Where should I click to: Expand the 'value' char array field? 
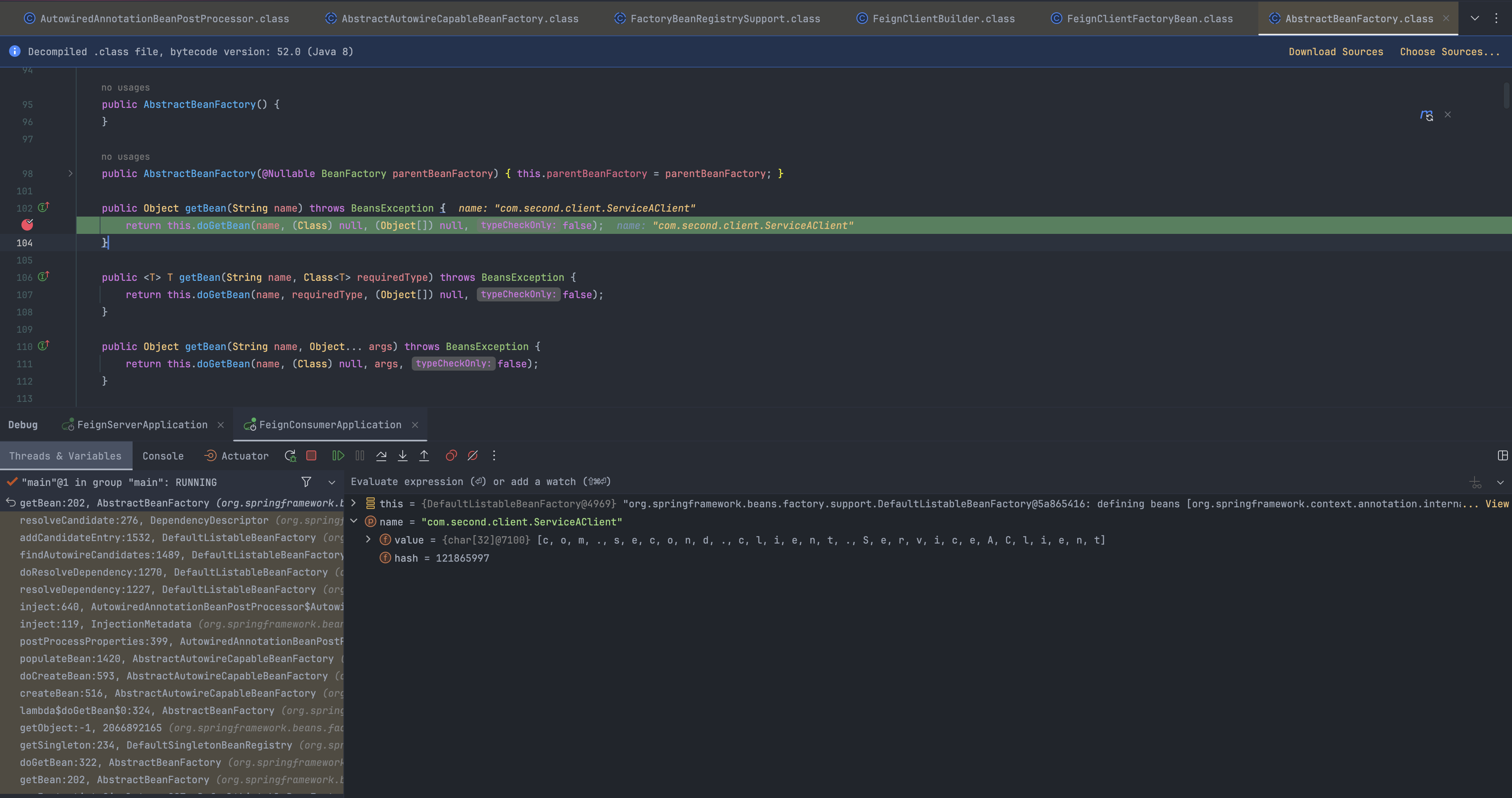tap(368, 540)
